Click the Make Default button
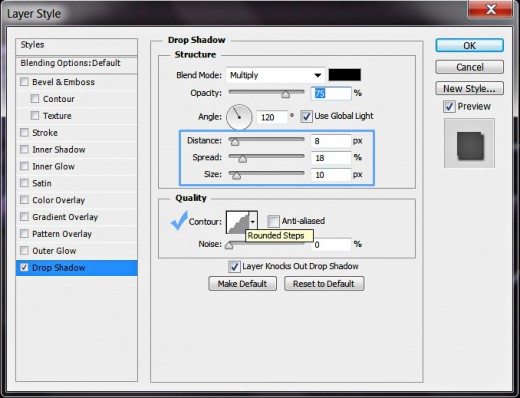520x398 pixels. (242, 284)
